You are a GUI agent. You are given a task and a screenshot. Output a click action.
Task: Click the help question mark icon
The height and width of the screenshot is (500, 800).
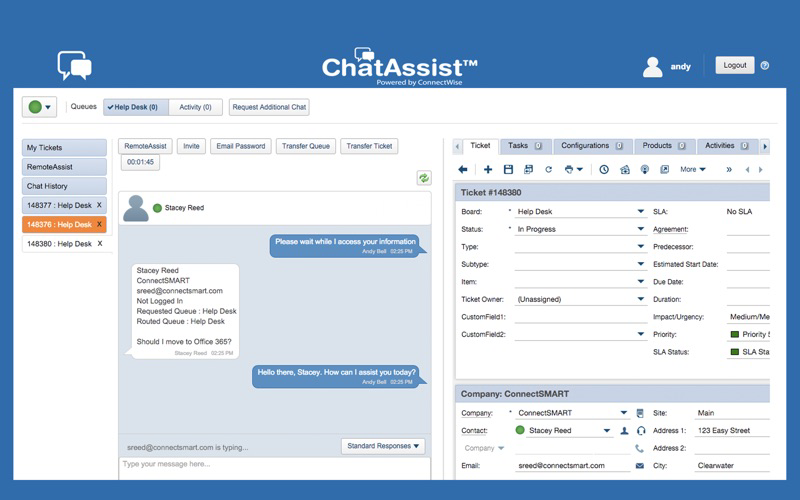[764, 65]
